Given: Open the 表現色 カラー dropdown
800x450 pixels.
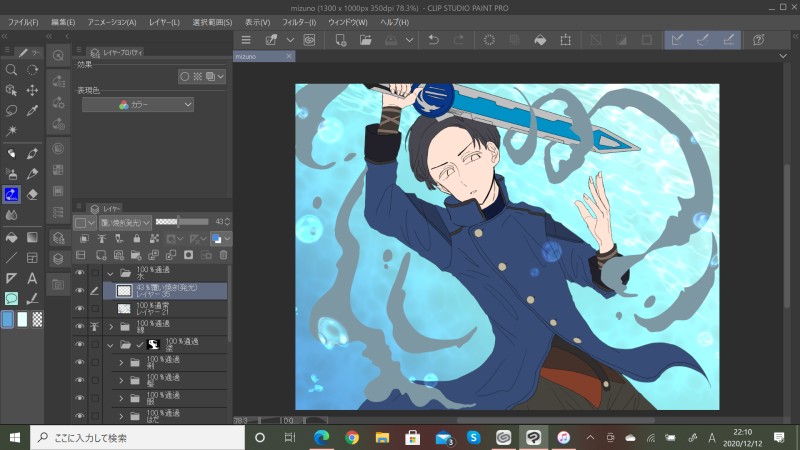Looking at the screenshot, I should 138,104.
